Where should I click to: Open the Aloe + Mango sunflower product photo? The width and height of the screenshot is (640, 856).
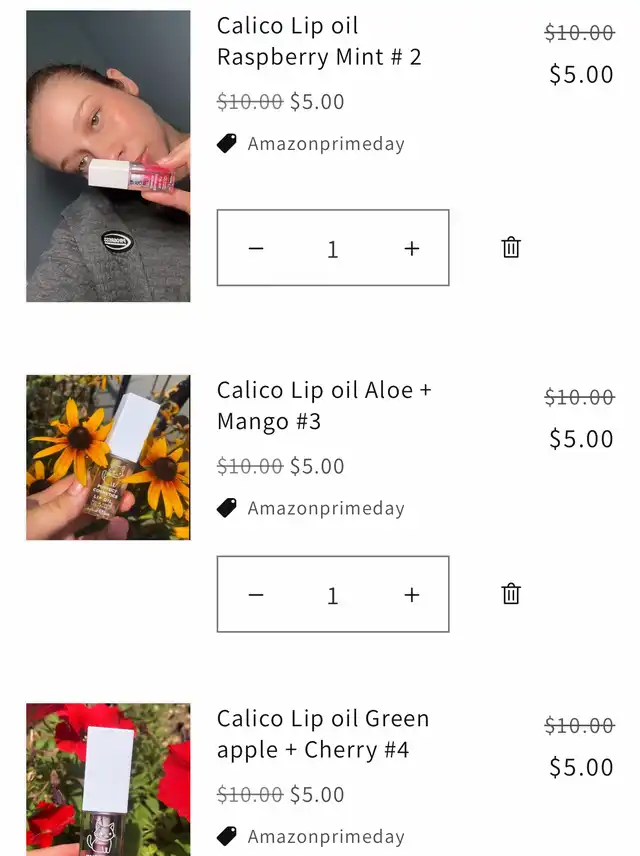click(108, 457)
